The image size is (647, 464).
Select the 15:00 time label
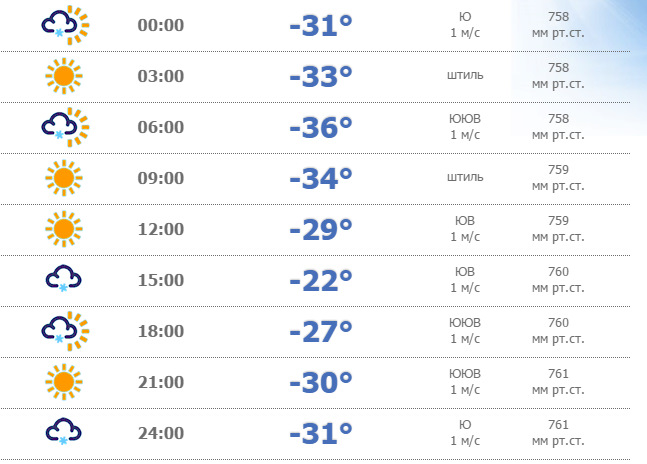coord(161,280)
